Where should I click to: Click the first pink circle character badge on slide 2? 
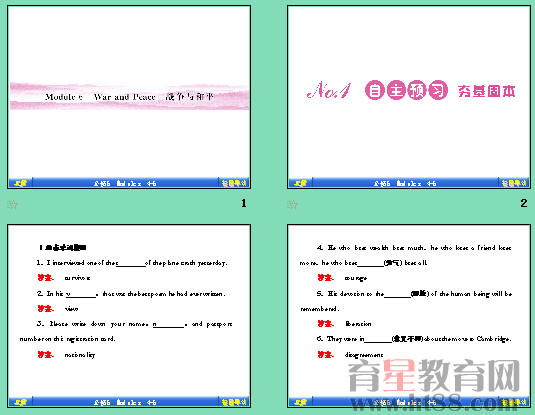coord(375,90)
